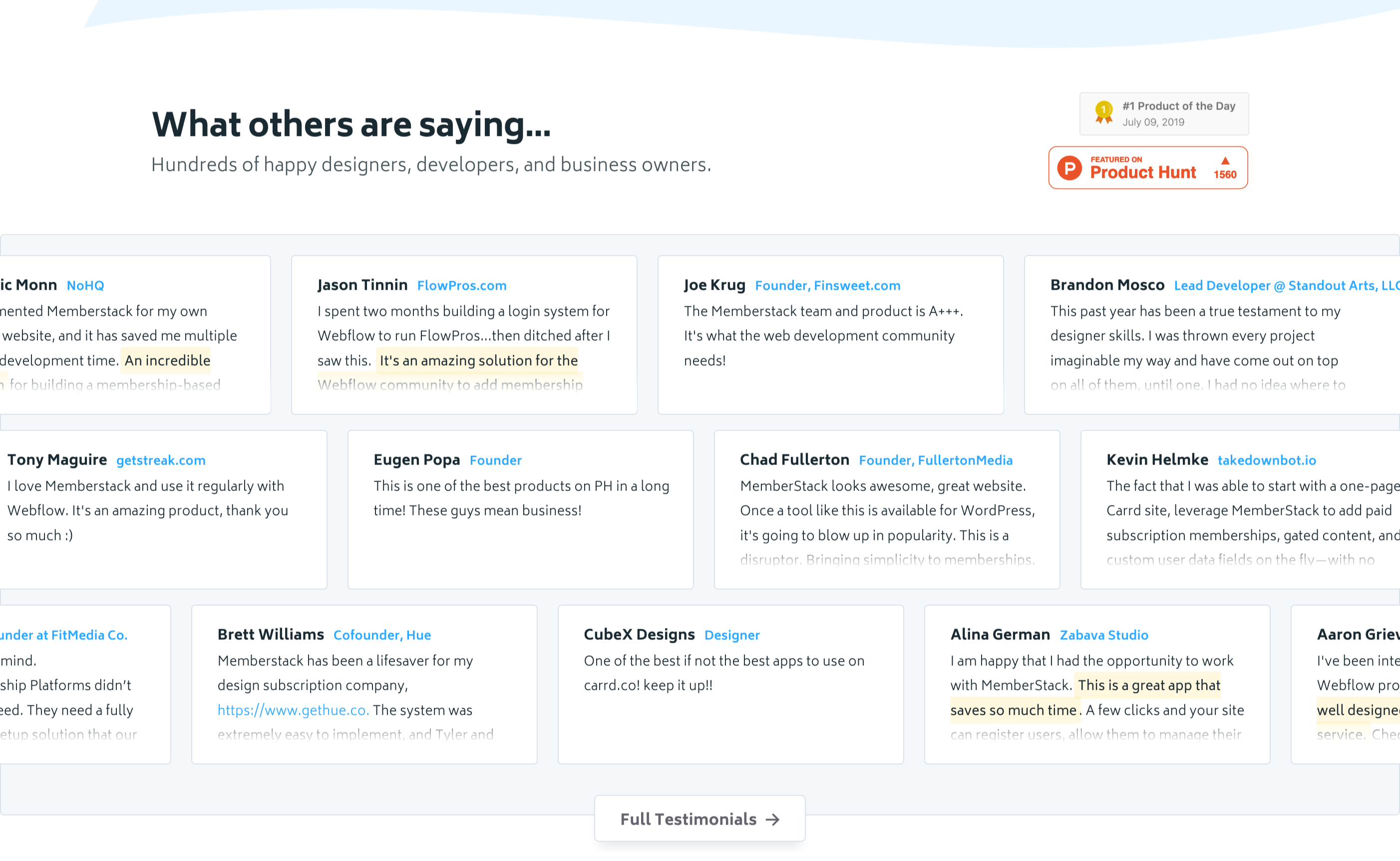Open the FitMedia Co. link
1400x861 pixels.
pos(63,635)
